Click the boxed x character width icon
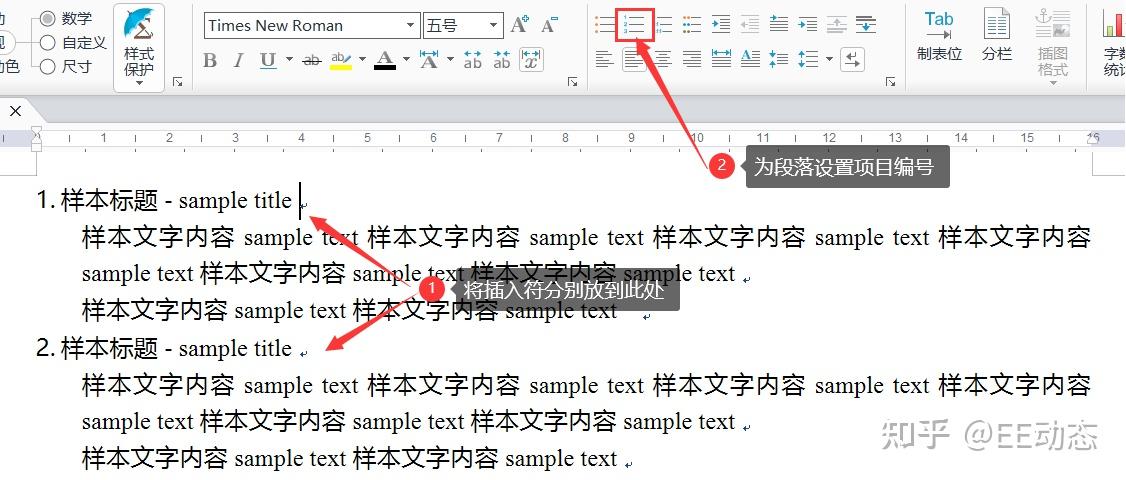The height and width of the screenshot is (480, 1126). click(531, 60)
